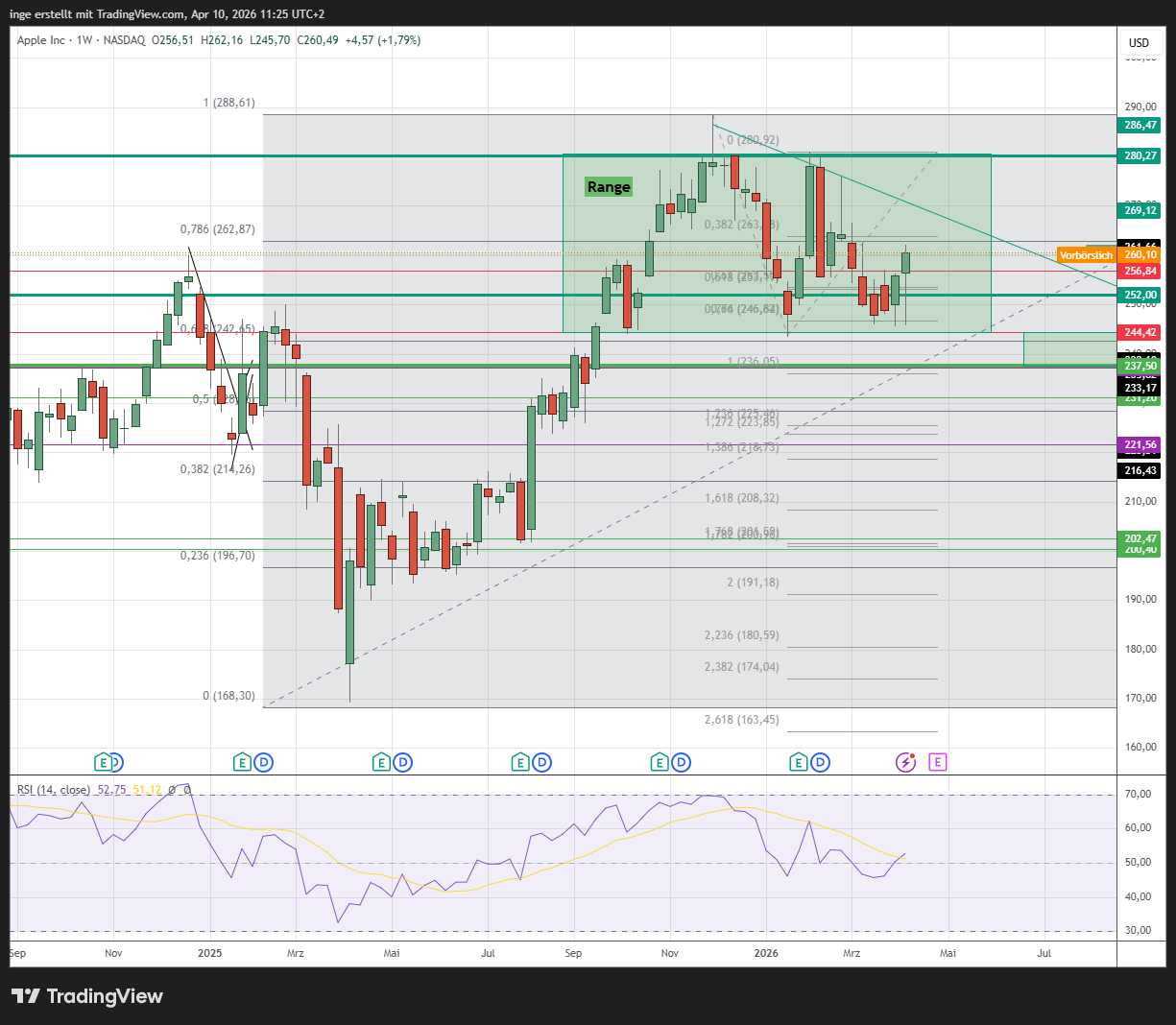Click the red 244,42 price label

pyautogui.click(x=1140, y=333)
